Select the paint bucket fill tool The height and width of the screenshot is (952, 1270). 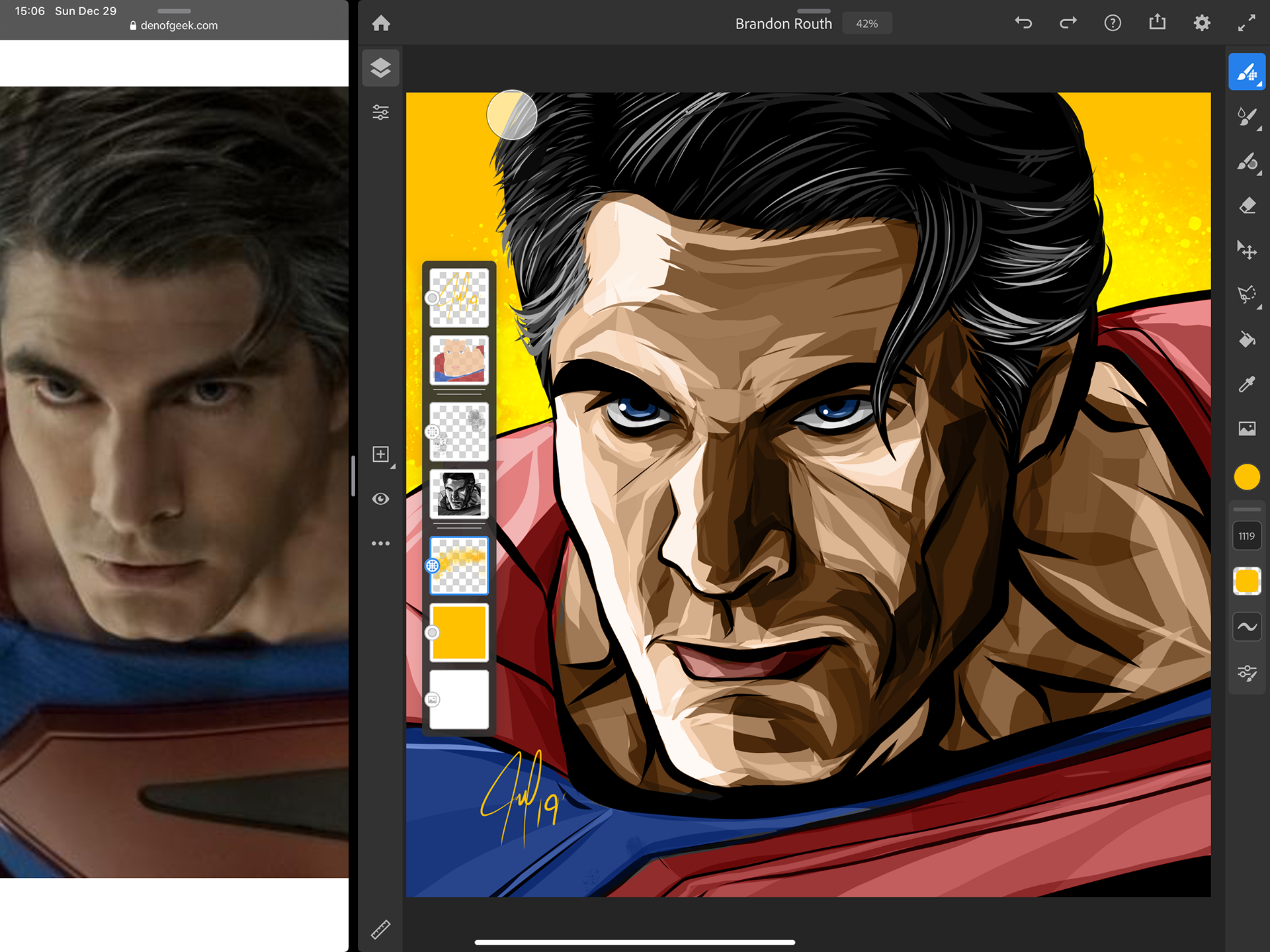1247,339
